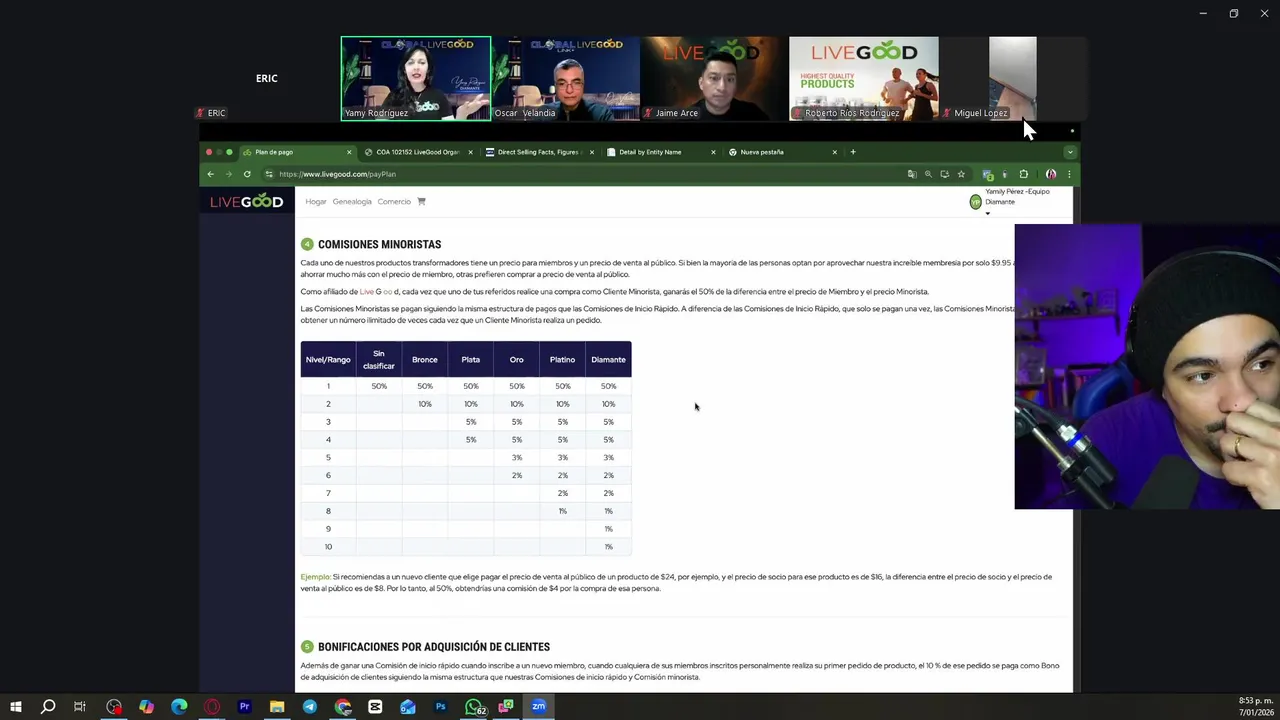This screenshot has width=1280, height=720.
Task: Switch to Zoom app on taskbar
Action: (x=538, y=707)
